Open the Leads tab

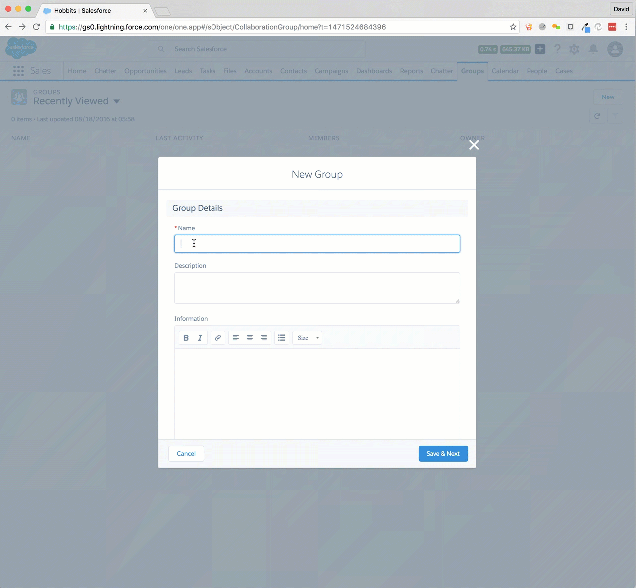pyautogui.click(x=183, y=71)
